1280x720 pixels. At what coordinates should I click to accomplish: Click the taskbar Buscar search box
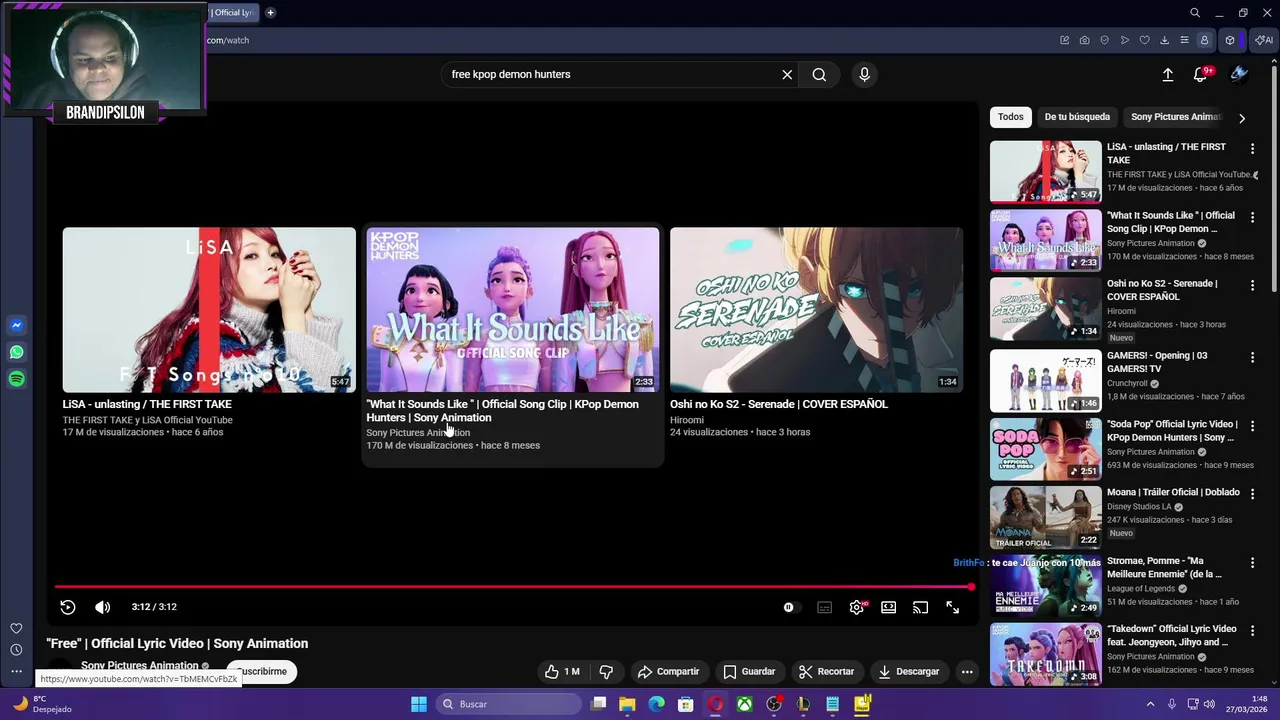coord(510,704)
